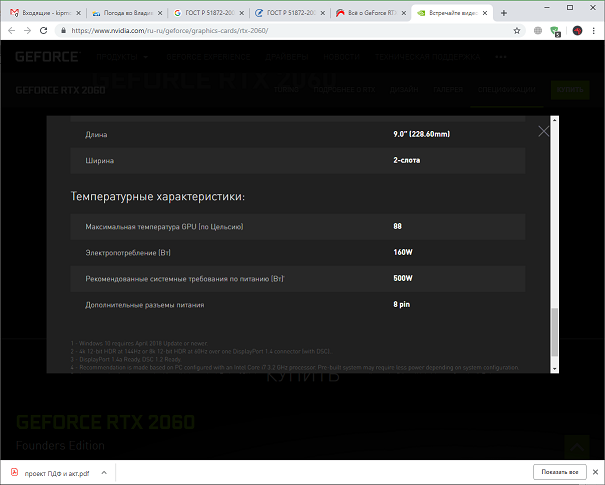Go to Дизайн section

404,90
